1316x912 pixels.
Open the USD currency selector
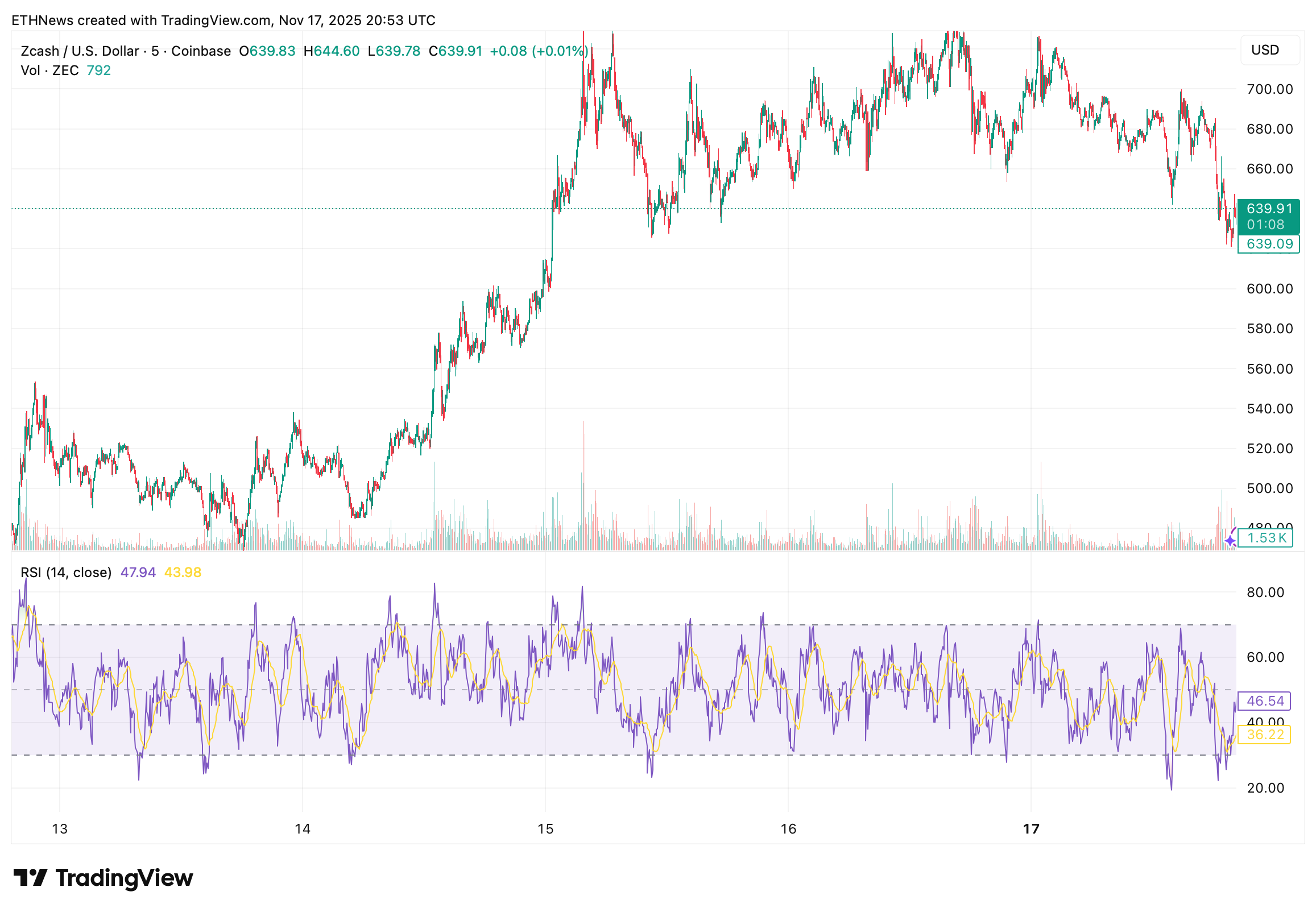[x=1270, y=49]
